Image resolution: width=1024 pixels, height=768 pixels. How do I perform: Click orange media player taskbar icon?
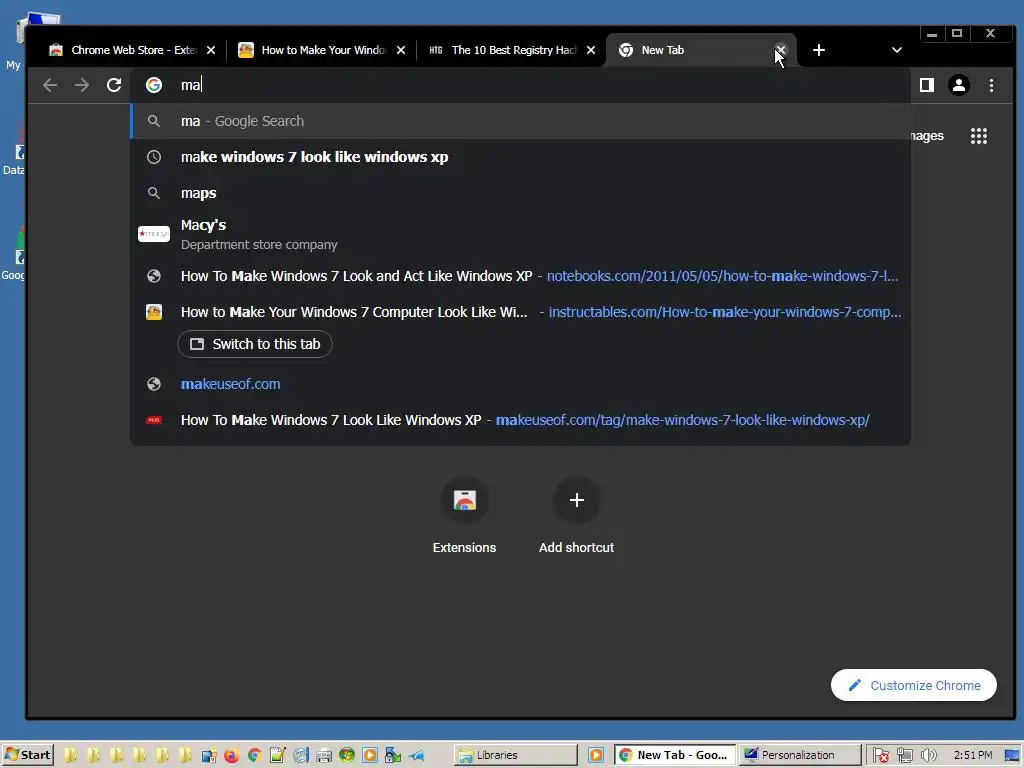click(x=596, y=755)
